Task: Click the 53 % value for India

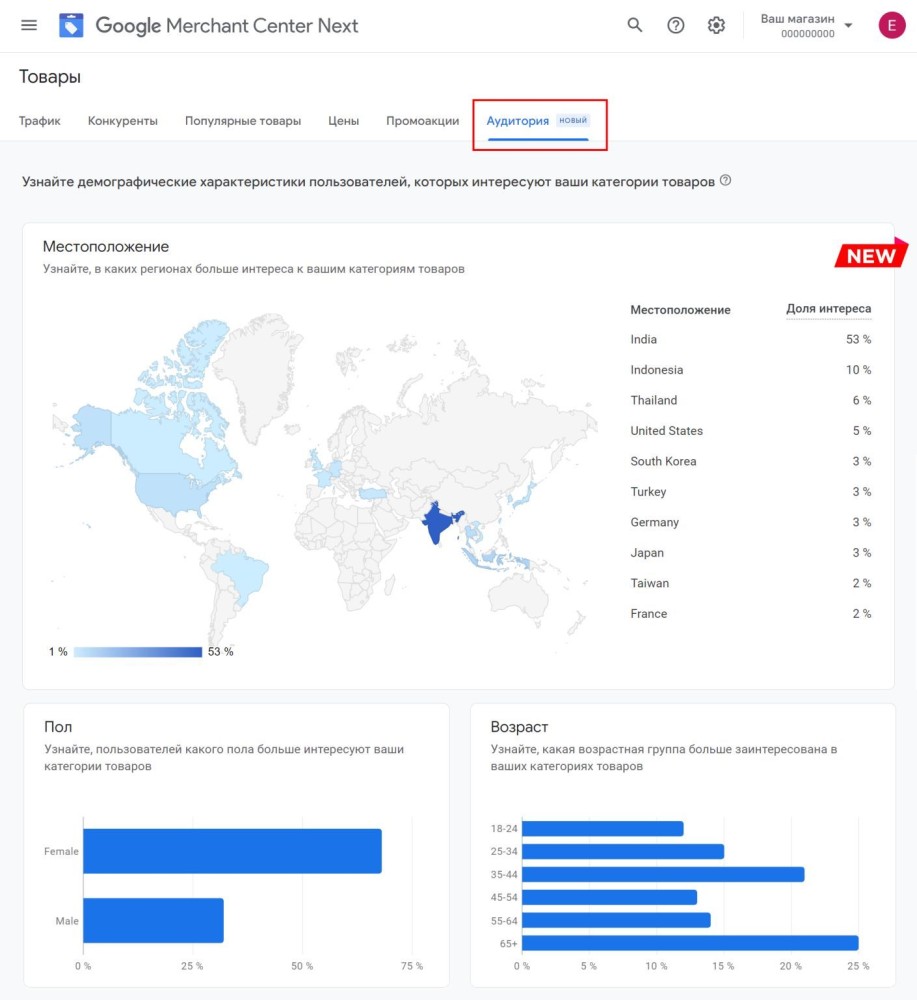Action: (858, 339)
